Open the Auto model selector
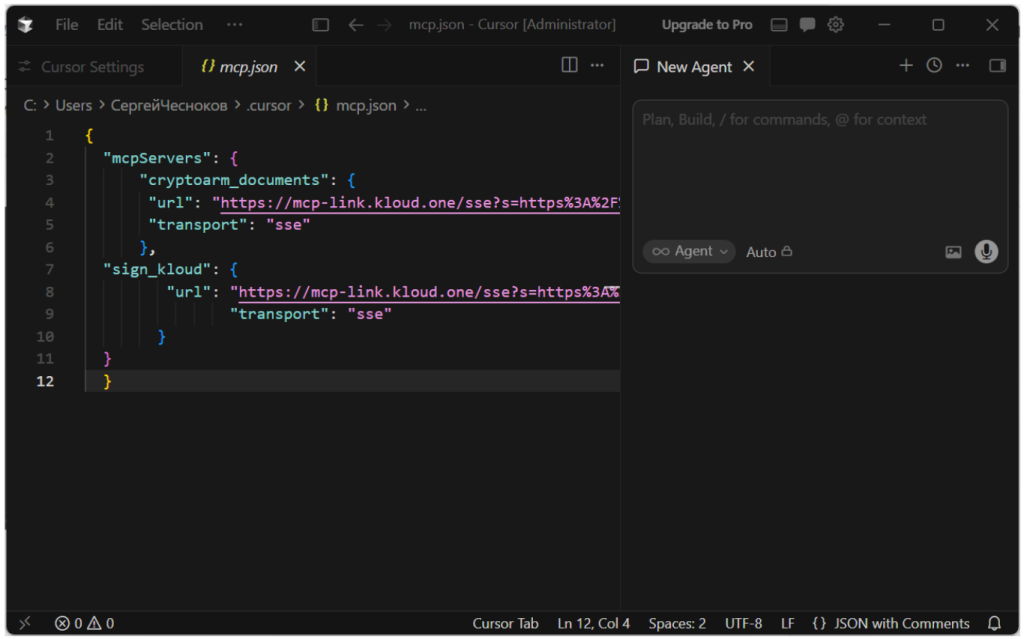Screen dimensions: 1024x639 point(769,252)
